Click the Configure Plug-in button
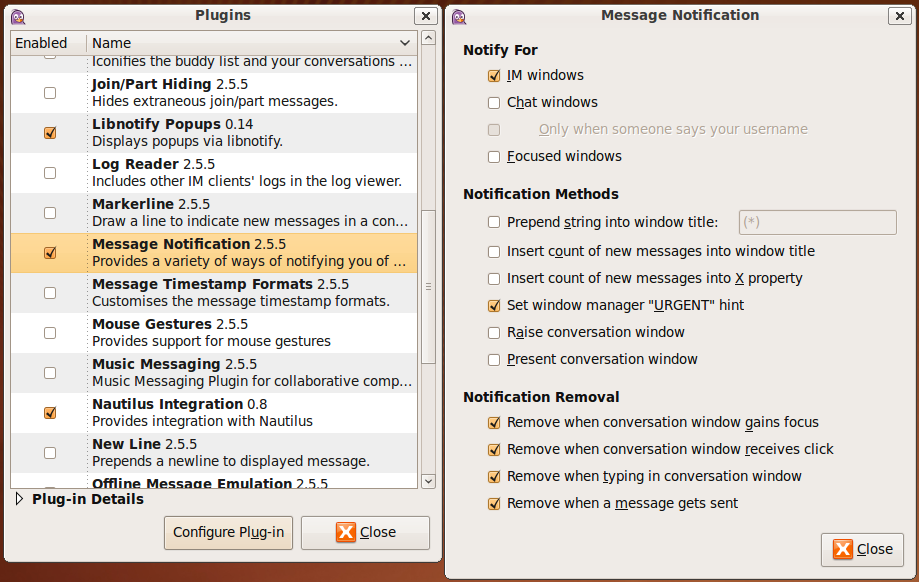Screen dimensions: 919x582 229,532
